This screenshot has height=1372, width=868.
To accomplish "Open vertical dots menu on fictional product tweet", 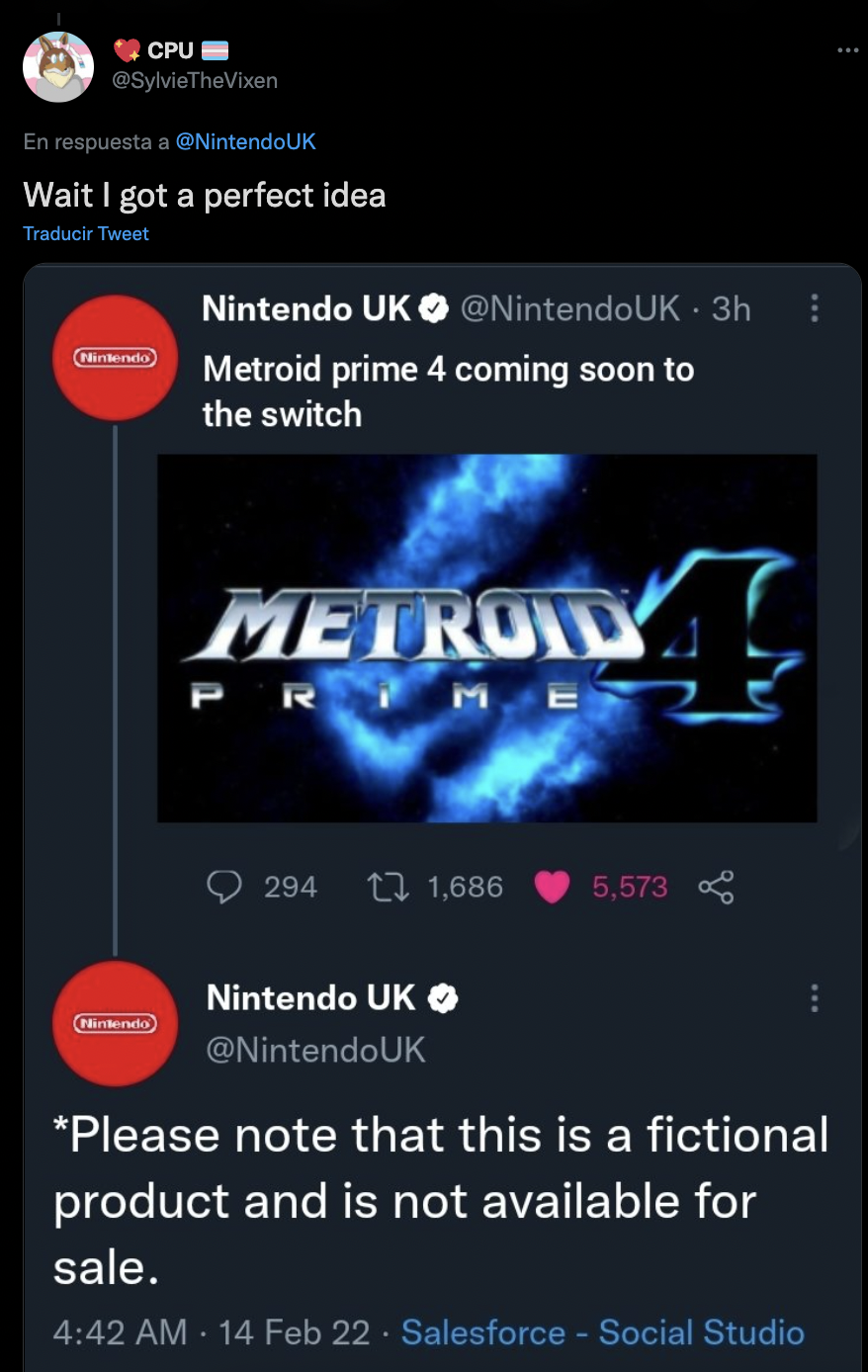I will [815, 998].
